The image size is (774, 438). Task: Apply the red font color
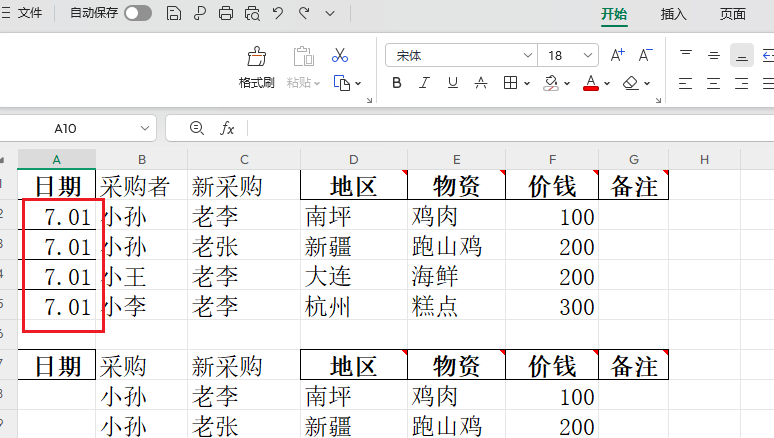pyautogui.click(x=591, y=83)
